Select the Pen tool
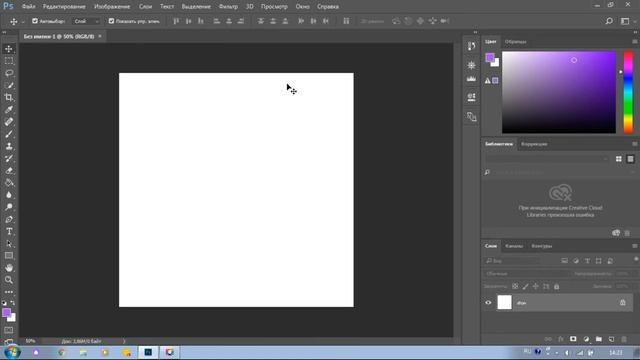The width and height of the screenshot is (640, 360). [9, 220]
